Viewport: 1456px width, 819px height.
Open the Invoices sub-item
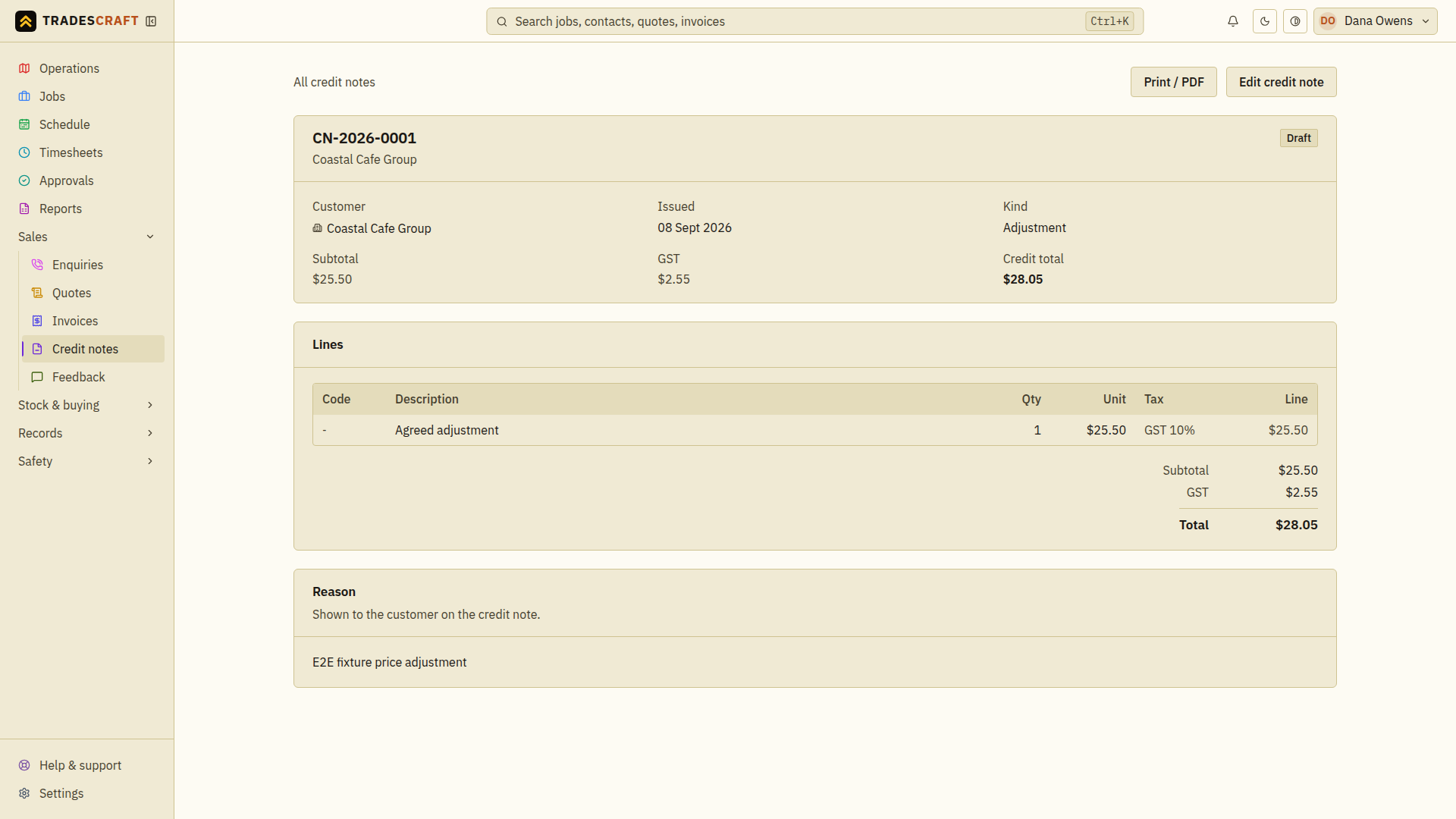click(93, 321)
